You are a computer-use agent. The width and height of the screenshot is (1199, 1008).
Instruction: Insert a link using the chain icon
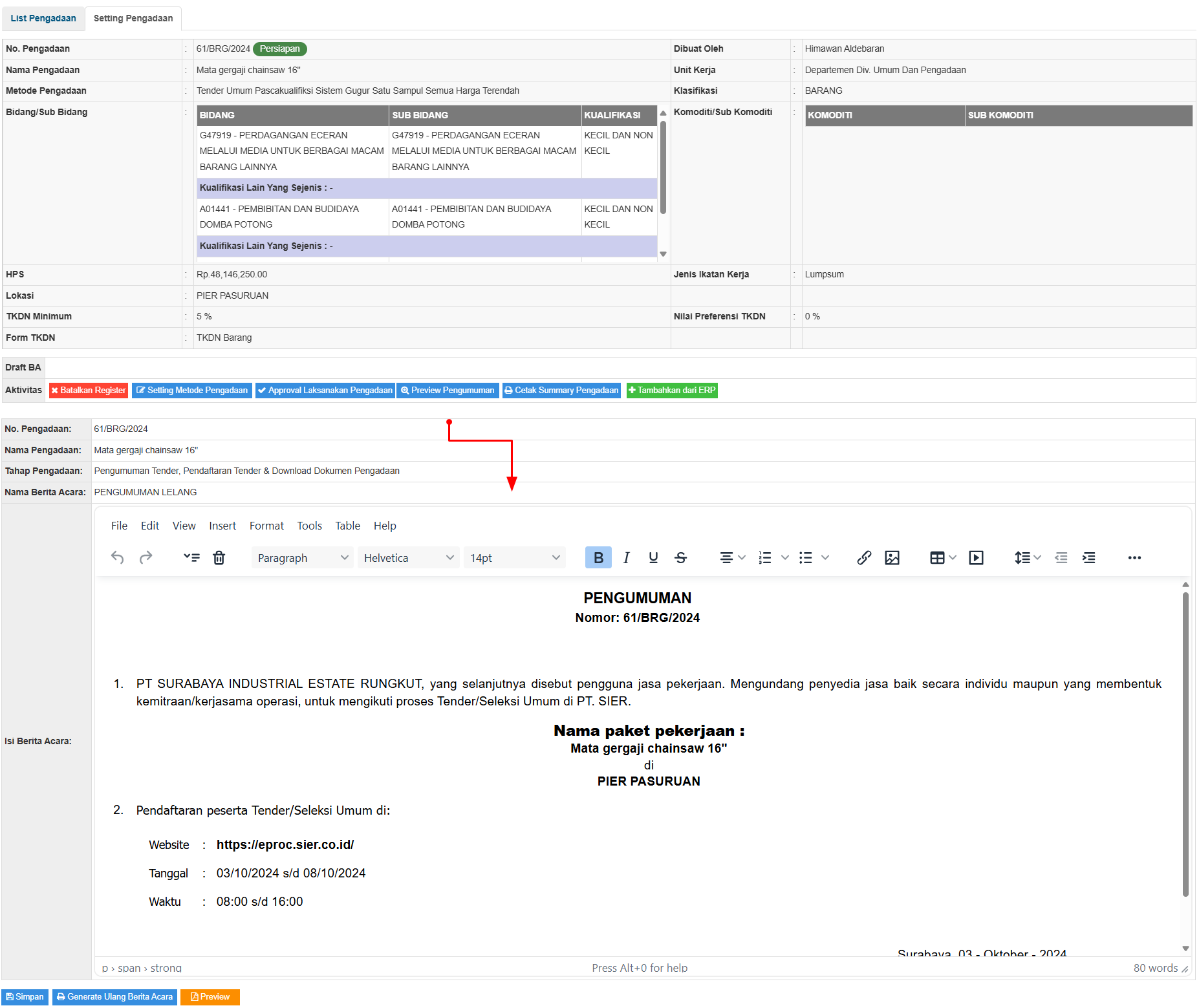(x=864, y=558)
